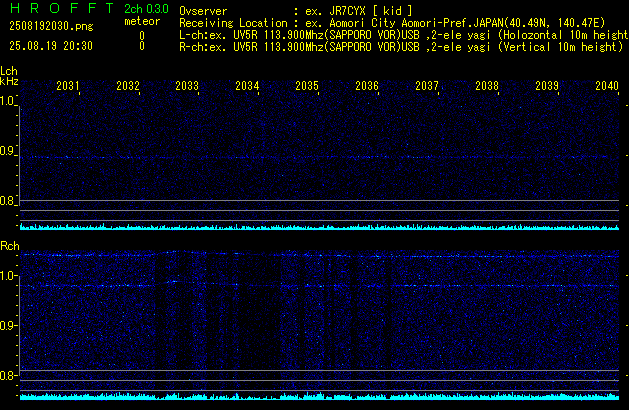Click the 2037 time marker
Viewport: 629px width, 410px height.
point(427,86)
